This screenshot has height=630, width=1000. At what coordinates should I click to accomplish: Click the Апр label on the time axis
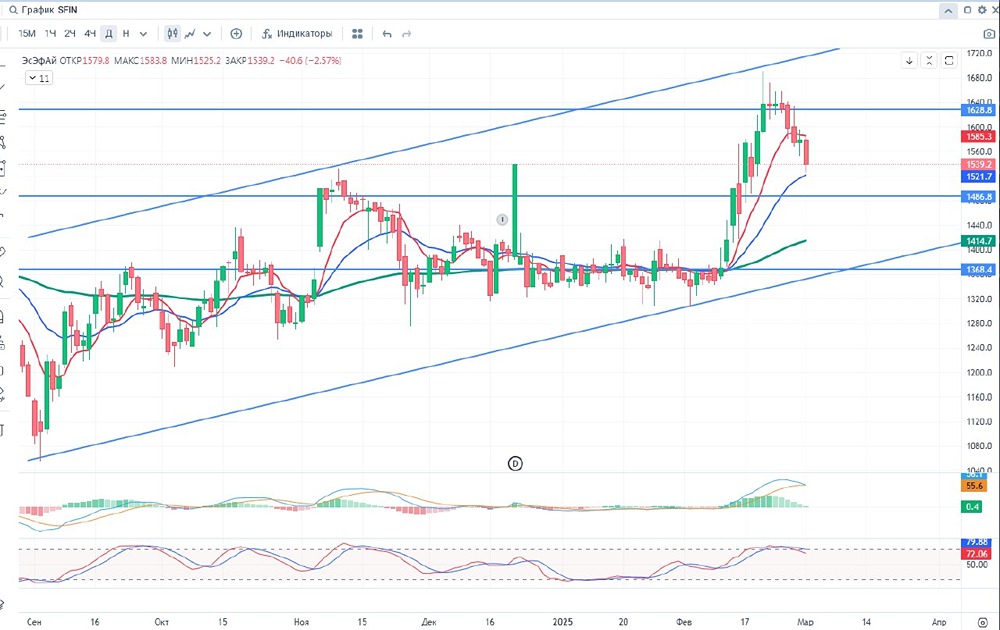pyautogui.click(x=939, y=622)
